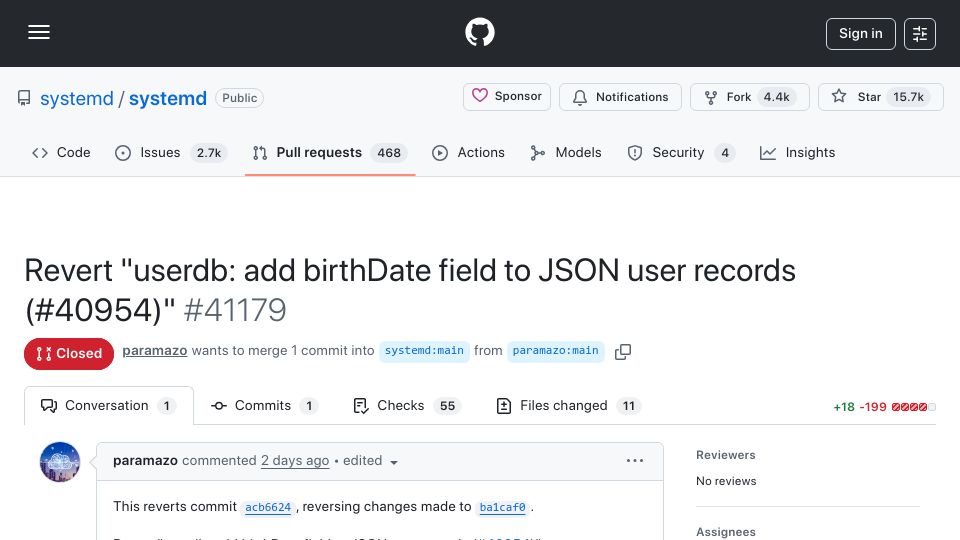Select the Conversation tab

[108, 405]
